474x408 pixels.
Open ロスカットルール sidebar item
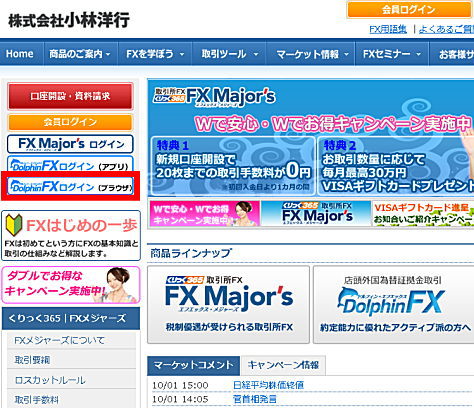coord(71,380)
